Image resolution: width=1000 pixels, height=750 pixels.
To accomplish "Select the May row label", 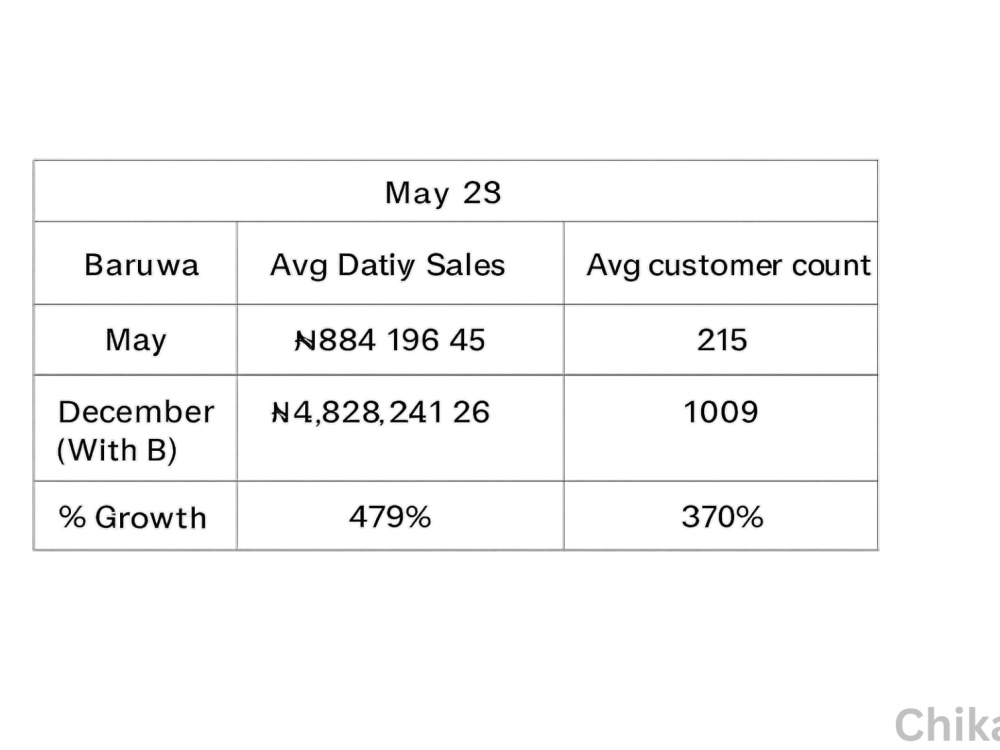I will pyautogui.click(x=135, y=339).
